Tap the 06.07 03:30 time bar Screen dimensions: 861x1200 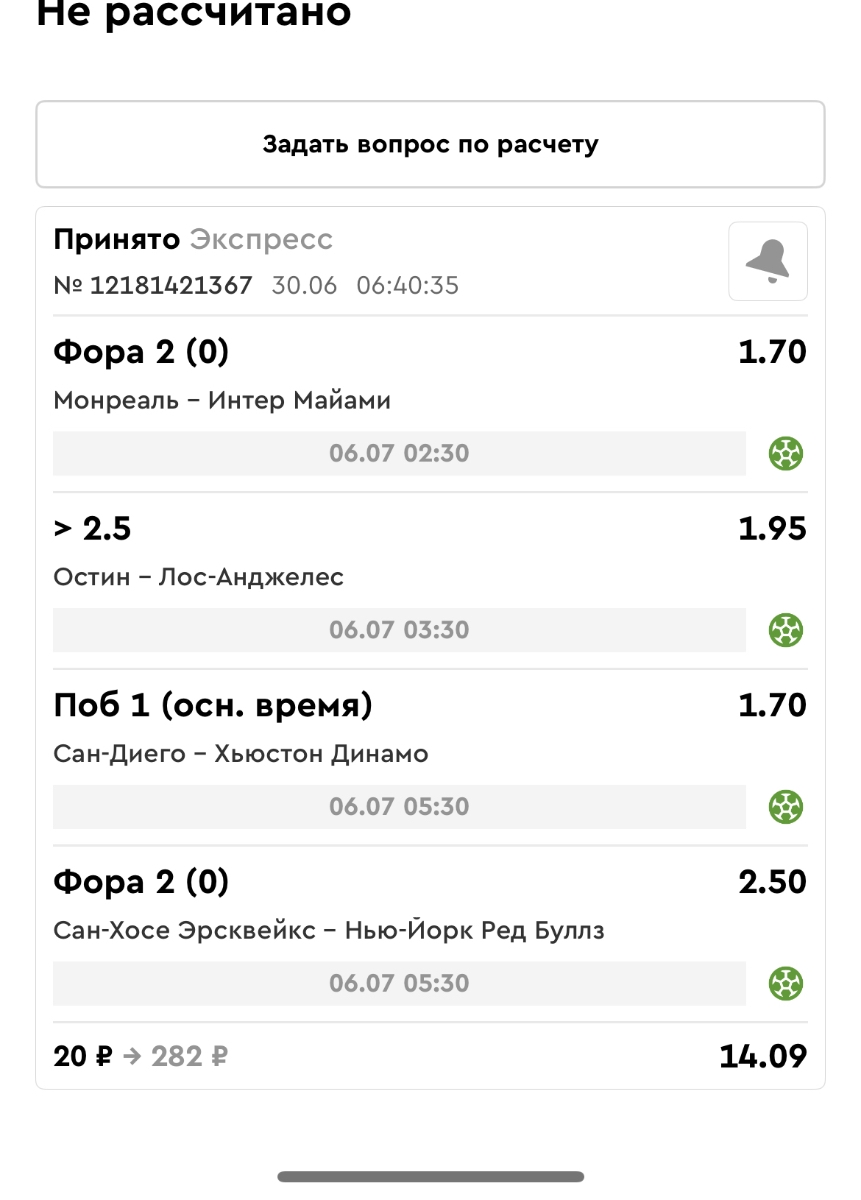399,630
